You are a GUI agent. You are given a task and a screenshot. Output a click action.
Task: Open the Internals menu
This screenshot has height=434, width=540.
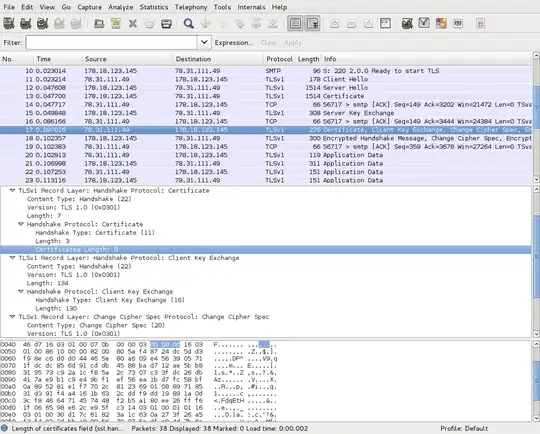point(251,7)
